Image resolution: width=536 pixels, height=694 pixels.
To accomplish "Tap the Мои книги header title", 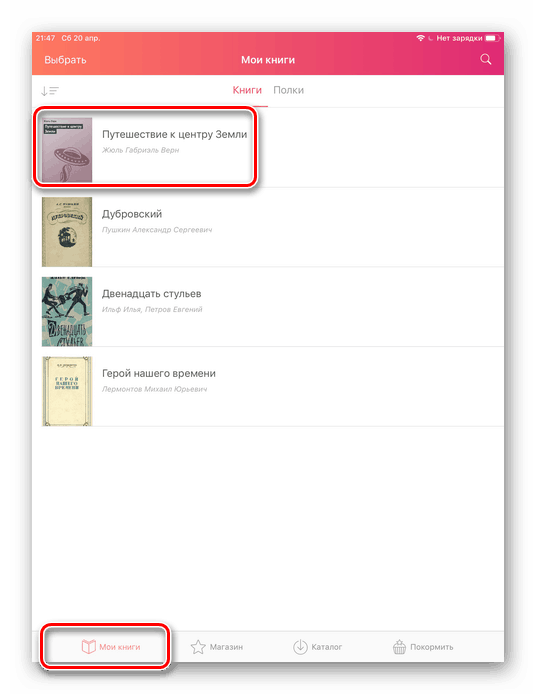I will click(x=268, y=60).
